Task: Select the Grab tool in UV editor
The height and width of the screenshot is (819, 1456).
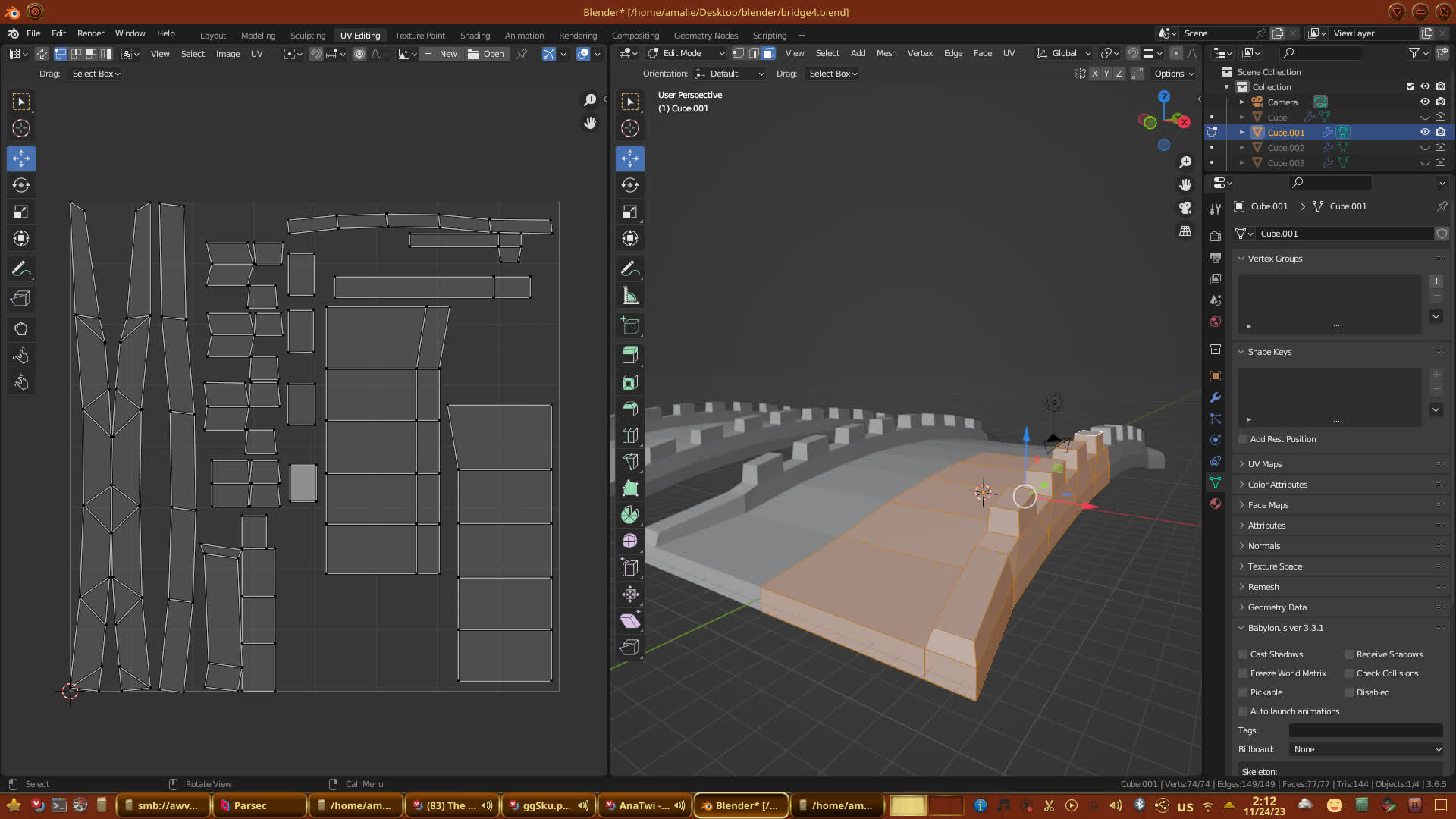Action: [x=21, y=329]
